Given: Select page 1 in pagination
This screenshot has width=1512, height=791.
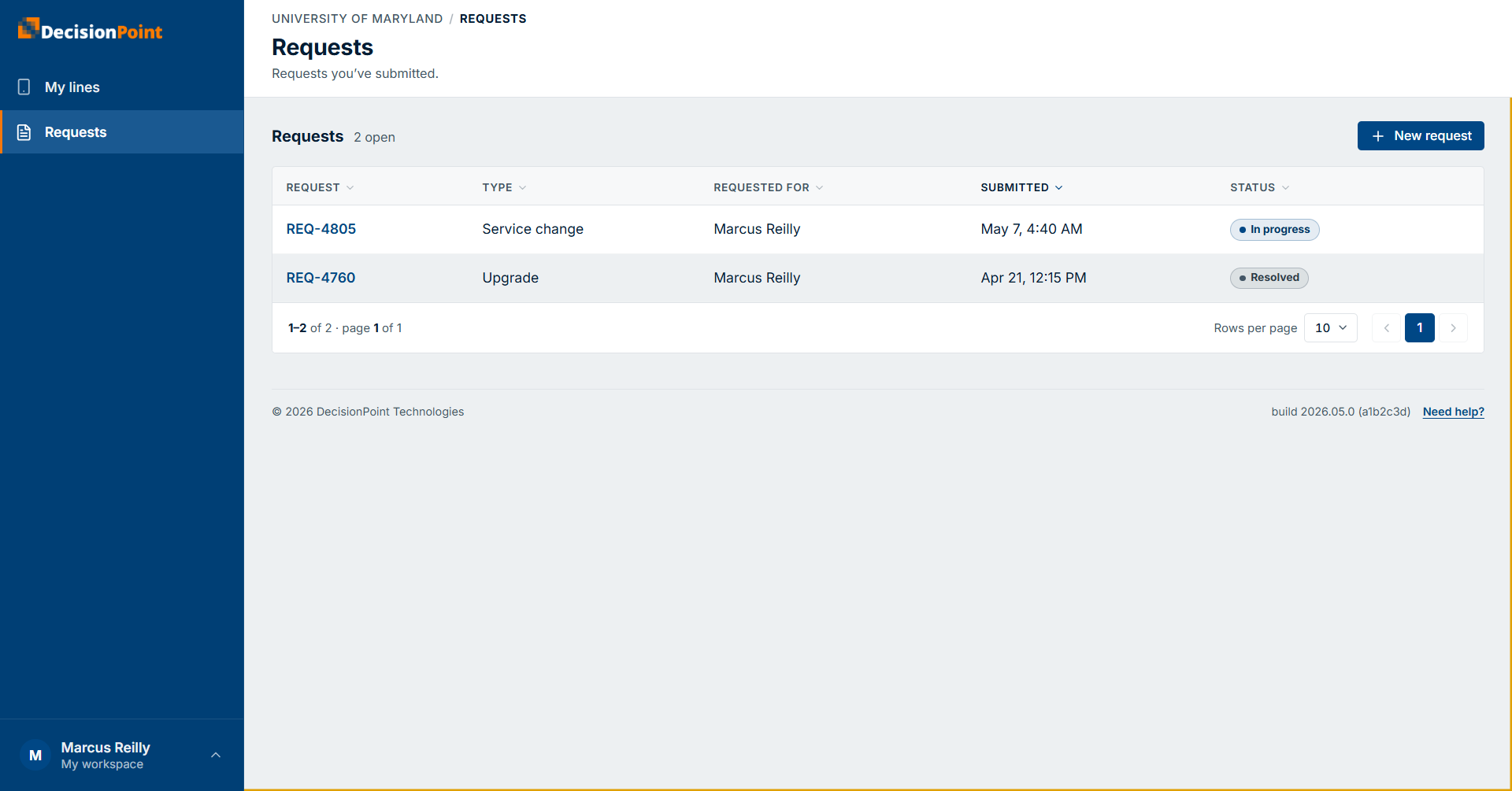Looking at the screenshot, I should coord(1420,328).
